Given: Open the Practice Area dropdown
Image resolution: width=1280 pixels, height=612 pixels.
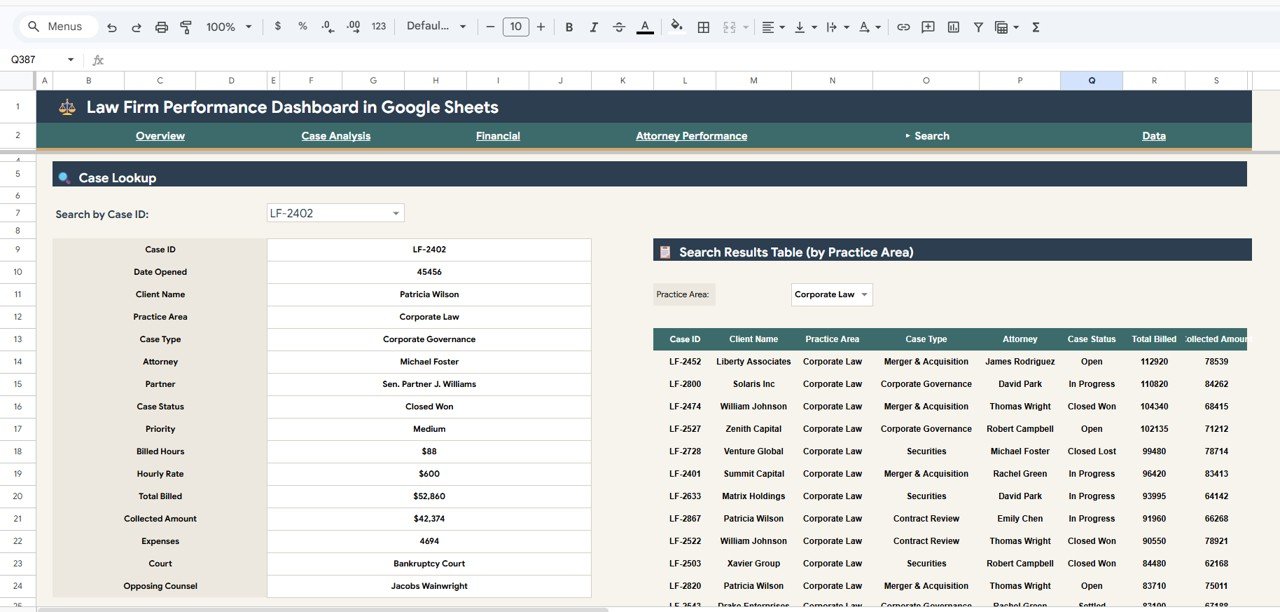Looking at the screenshot, I should (831, 294).
